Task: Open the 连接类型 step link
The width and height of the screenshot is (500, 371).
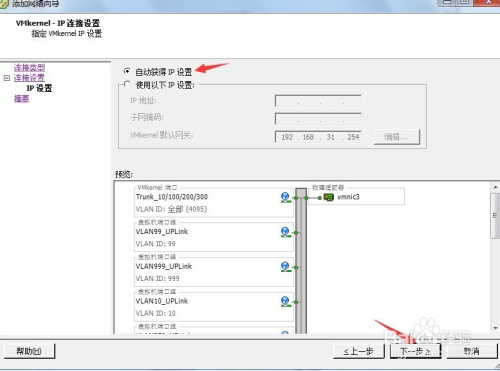Action: [29, 67]
